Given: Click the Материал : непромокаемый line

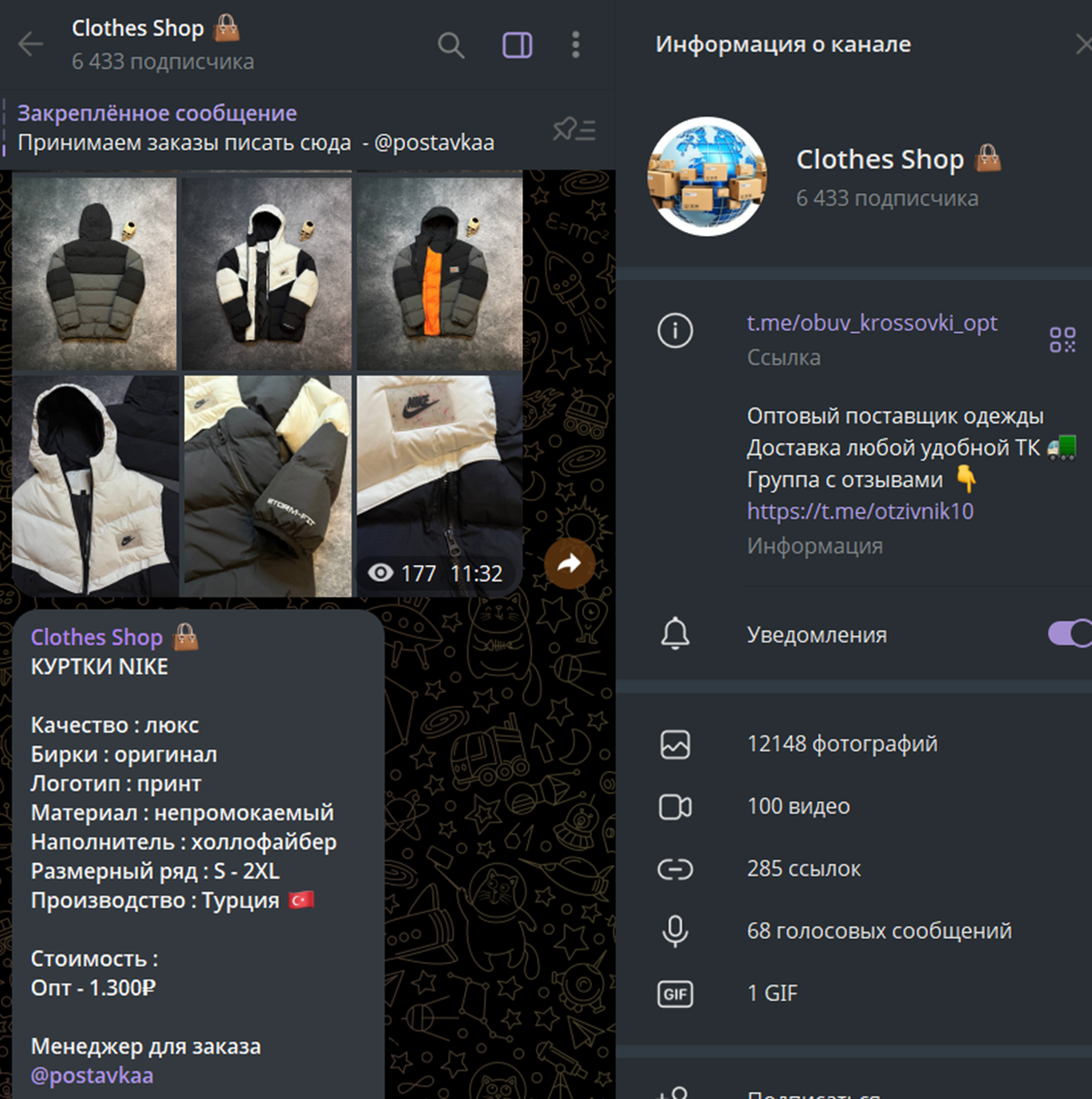Looking at the screenshot, I should point(182,813).
